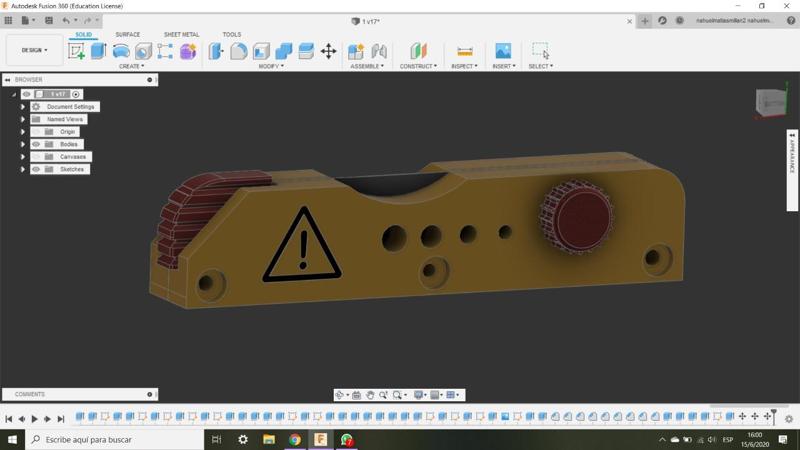The width and height of the screenshot is (800, 450).
Task: Open the Design workspace dropdown
Action: coord(34,50)
